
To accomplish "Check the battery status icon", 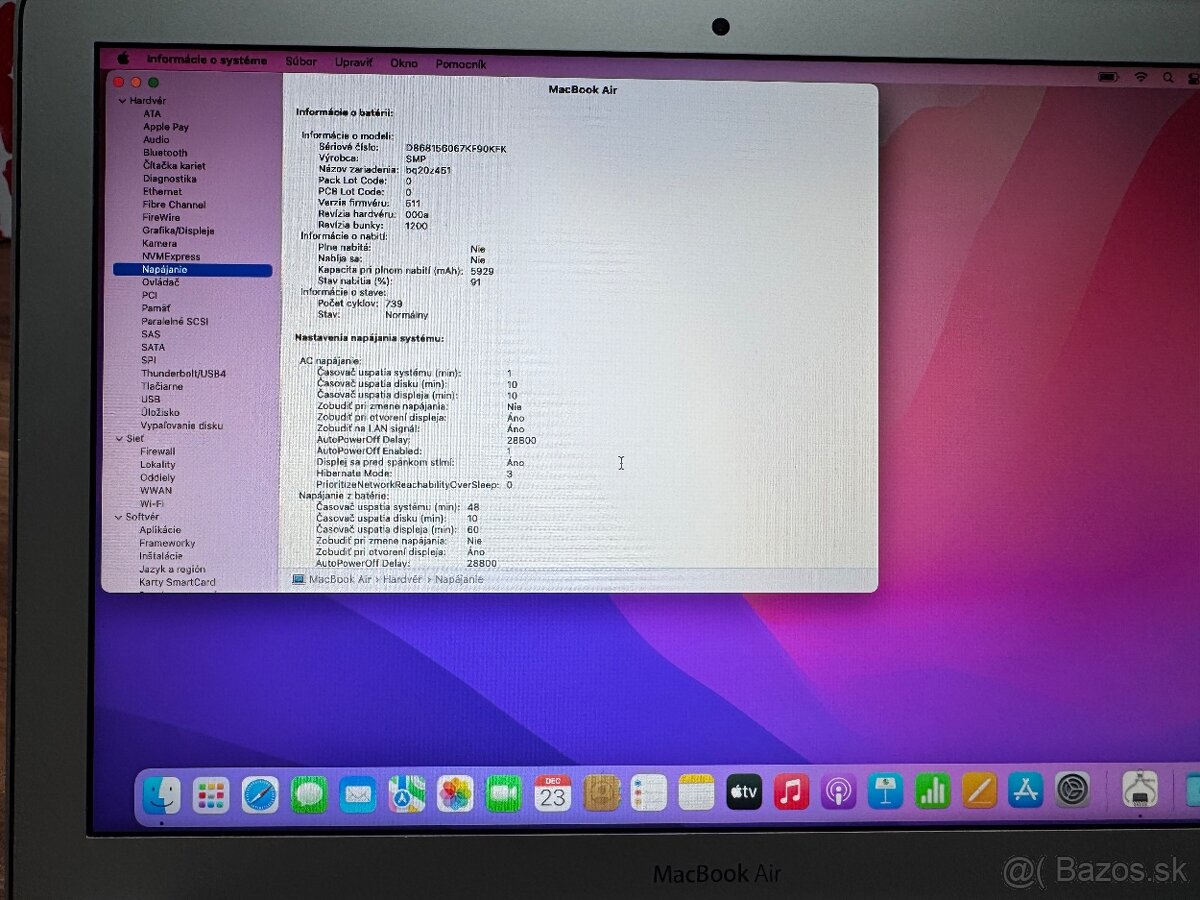I will pyautogui.click(x=1105, y=77).
